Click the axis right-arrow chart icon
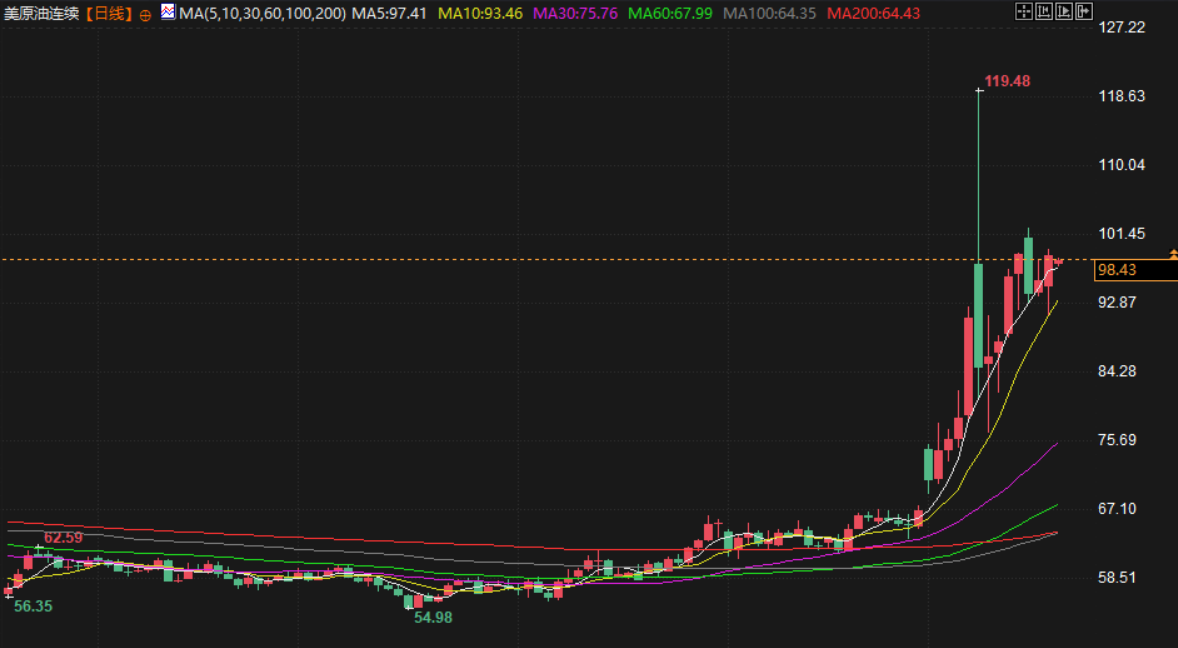1178x648 pixels. pos(1064,11)
